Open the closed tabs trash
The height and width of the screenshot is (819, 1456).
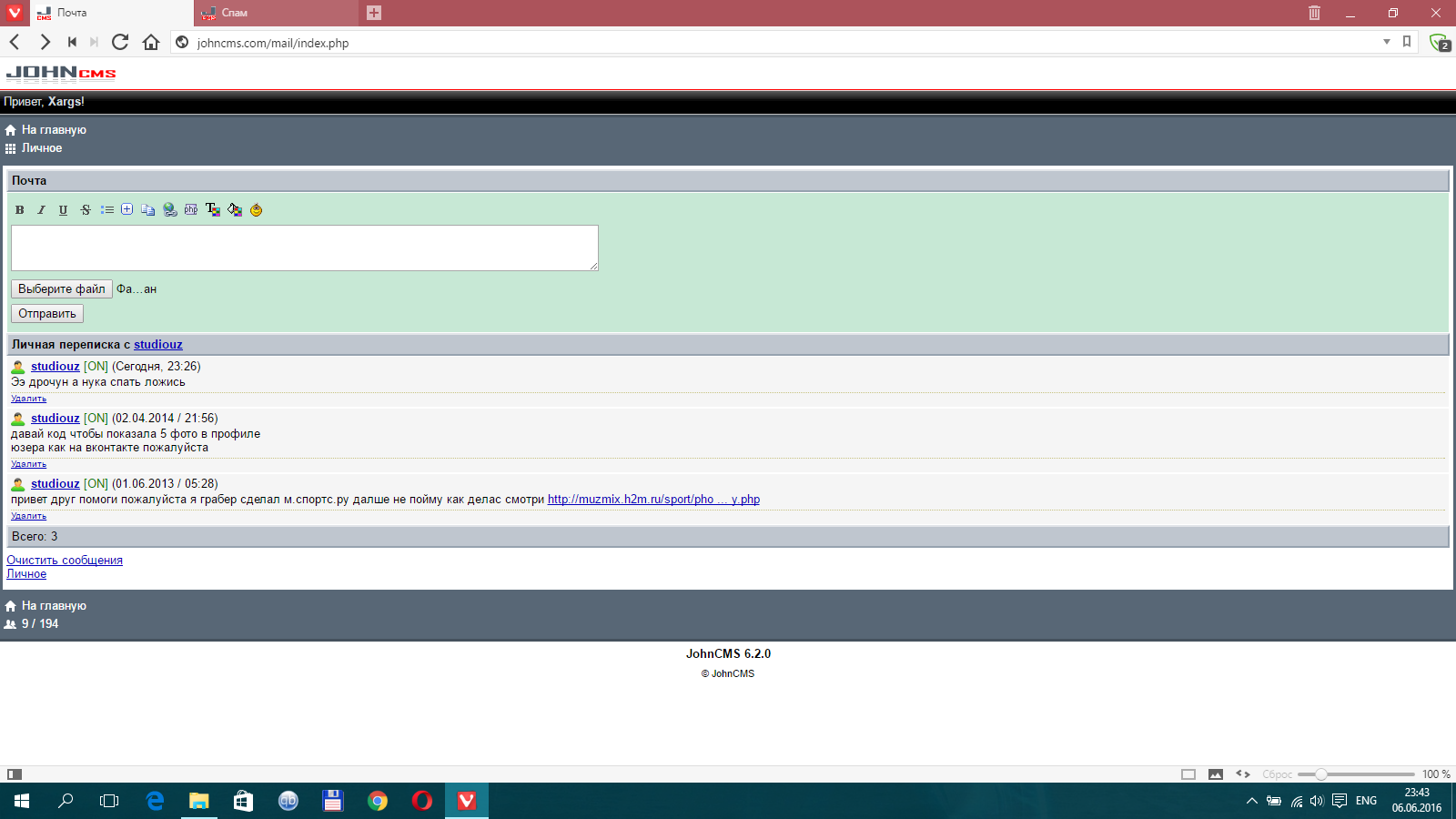[x=1314, y=13]
